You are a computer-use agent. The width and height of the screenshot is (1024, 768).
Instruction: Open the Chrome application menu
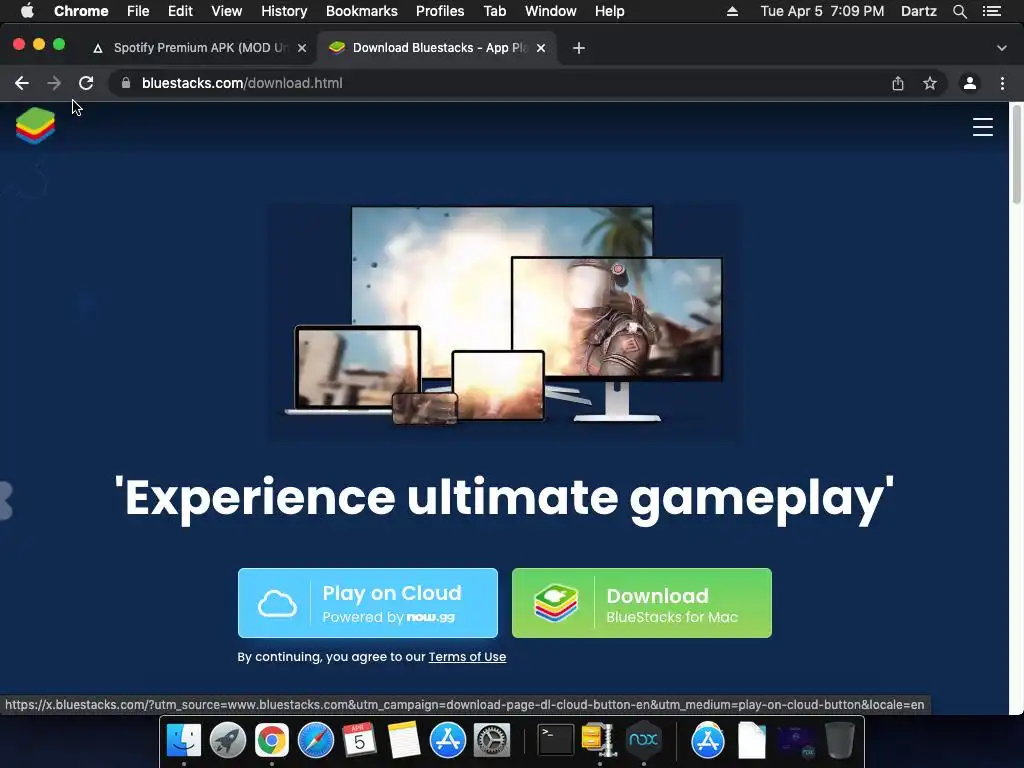81,11
